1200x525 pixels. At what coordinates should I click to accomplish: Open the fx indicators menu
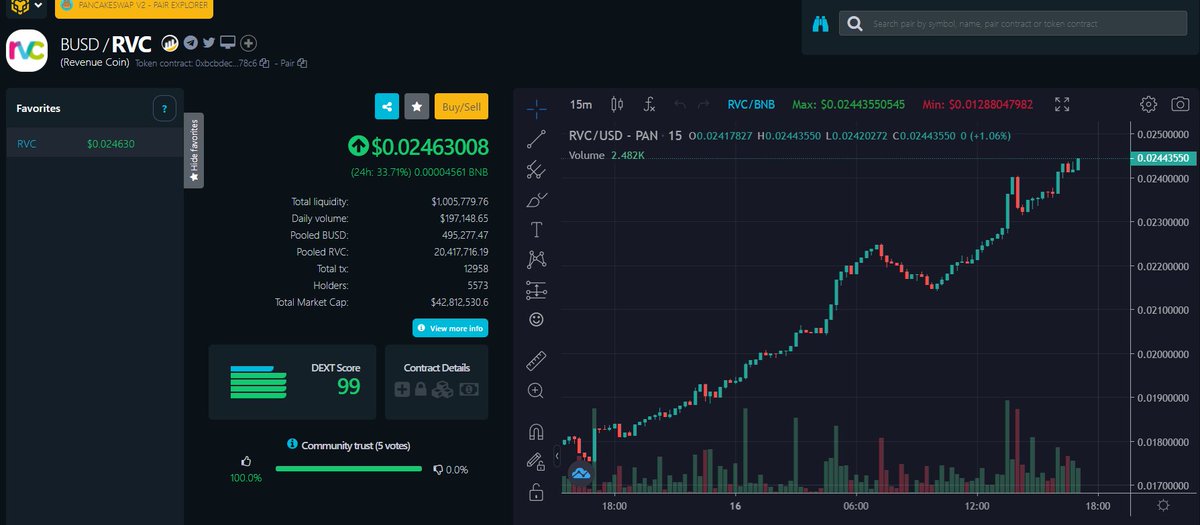(648, 104)
